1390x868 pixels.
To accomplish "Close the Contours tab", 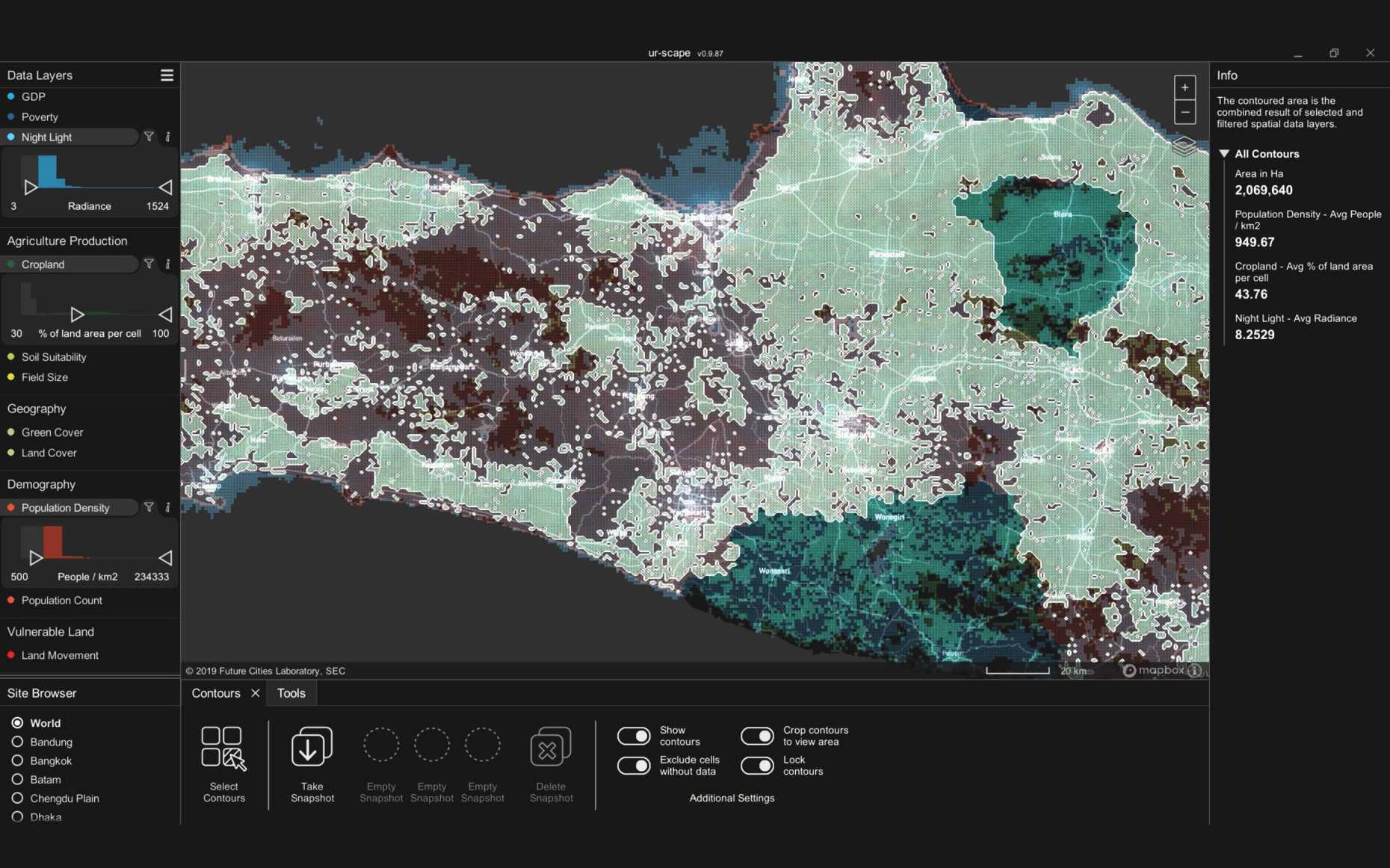I will pyautogui.click(x=256, y=693).
